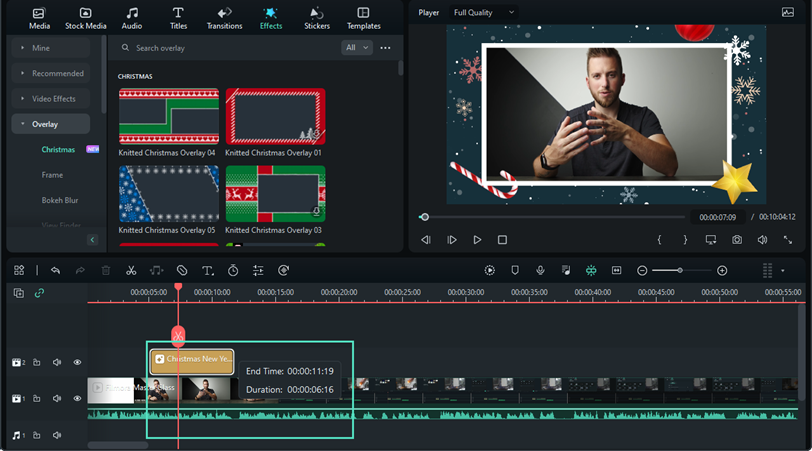
Task: Enter fullscreen preview
Action: point(788,240)
